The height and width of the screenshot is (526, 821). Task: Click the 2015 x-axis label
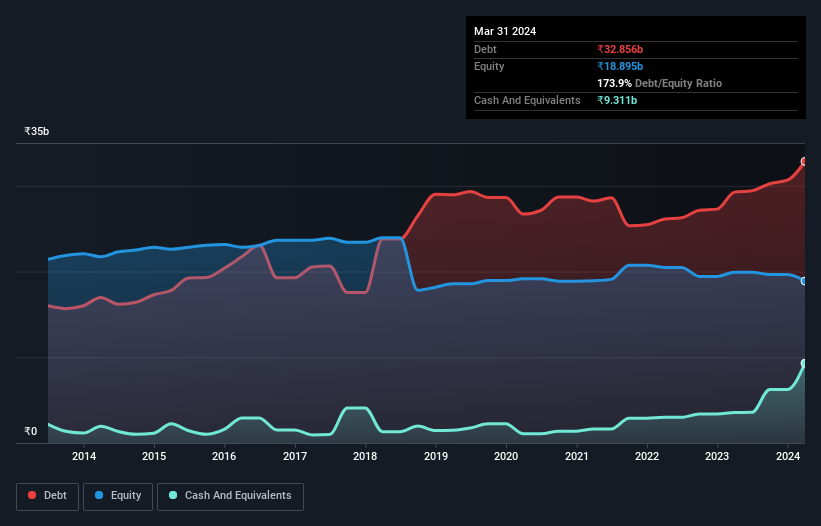(x=154, y=456)
